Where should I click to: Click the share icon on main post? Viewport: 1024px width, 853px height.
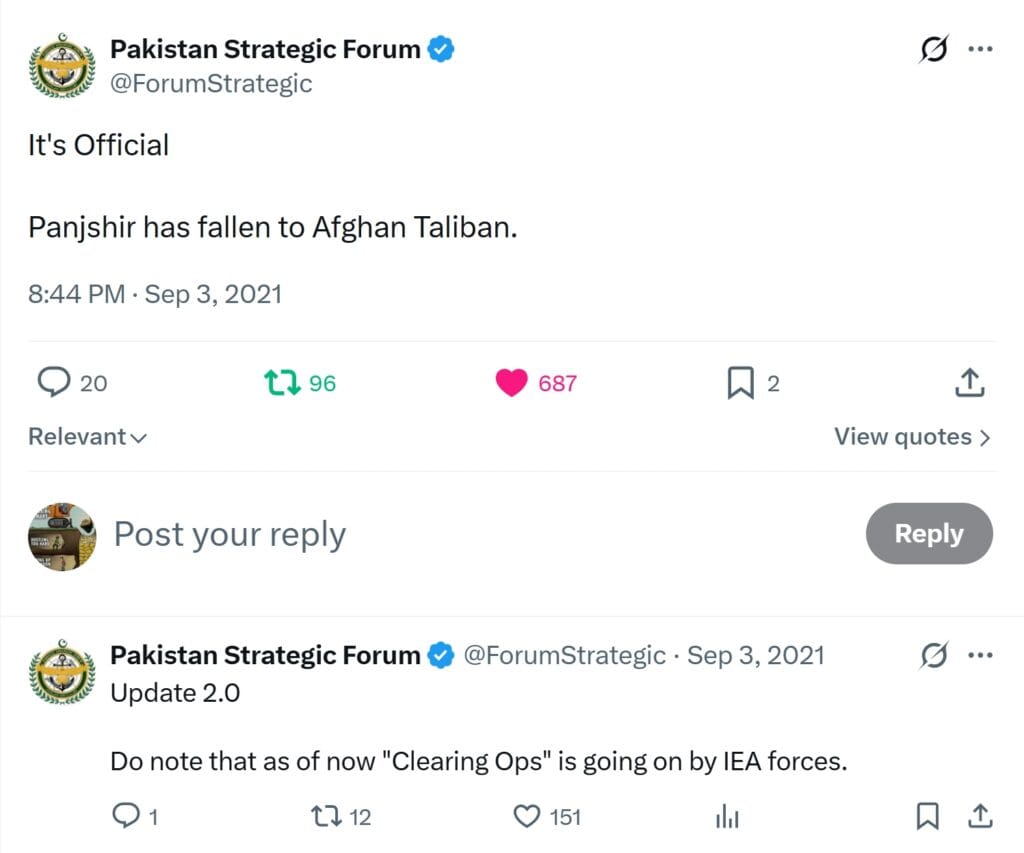point(970,382)
